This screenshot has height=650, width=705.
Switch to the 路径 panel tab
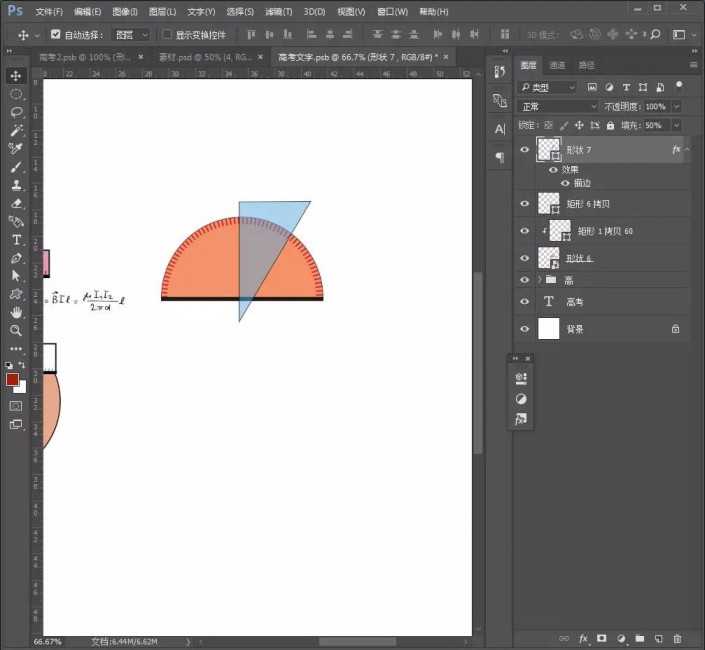point(586,65)
